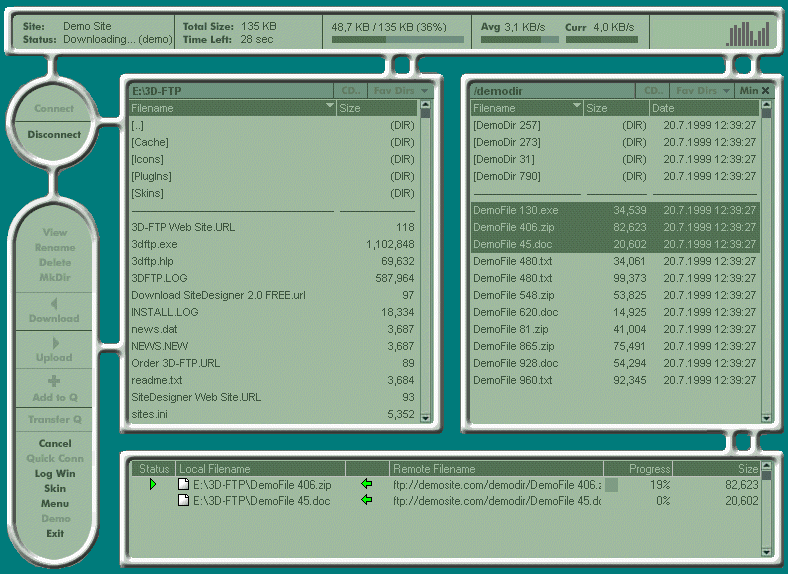Click the Download left-arrow icon
Viewport: 788px width, 574px height.
point(54,304)
